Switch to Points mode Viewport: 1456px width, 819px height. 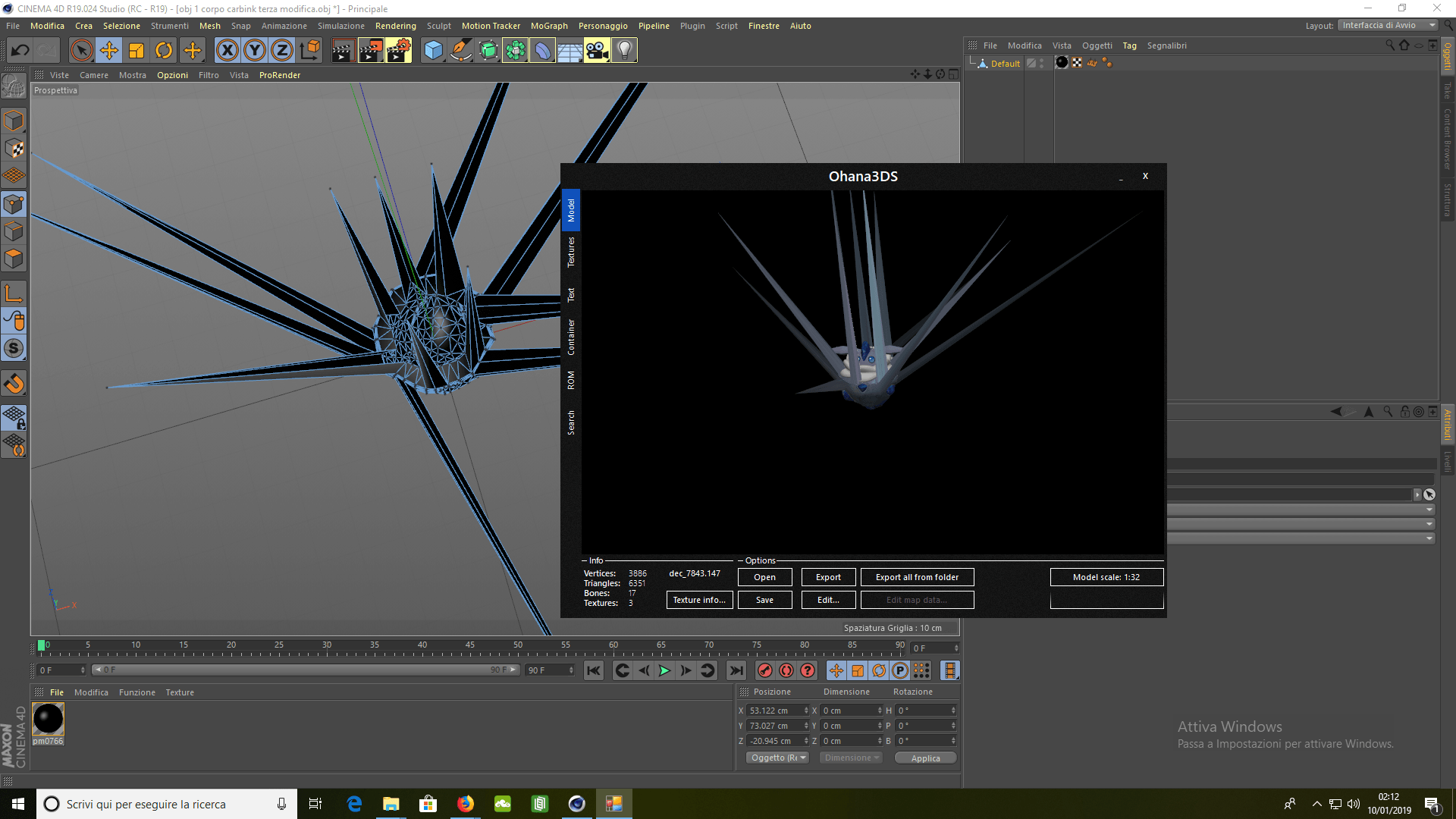(14, 203)
